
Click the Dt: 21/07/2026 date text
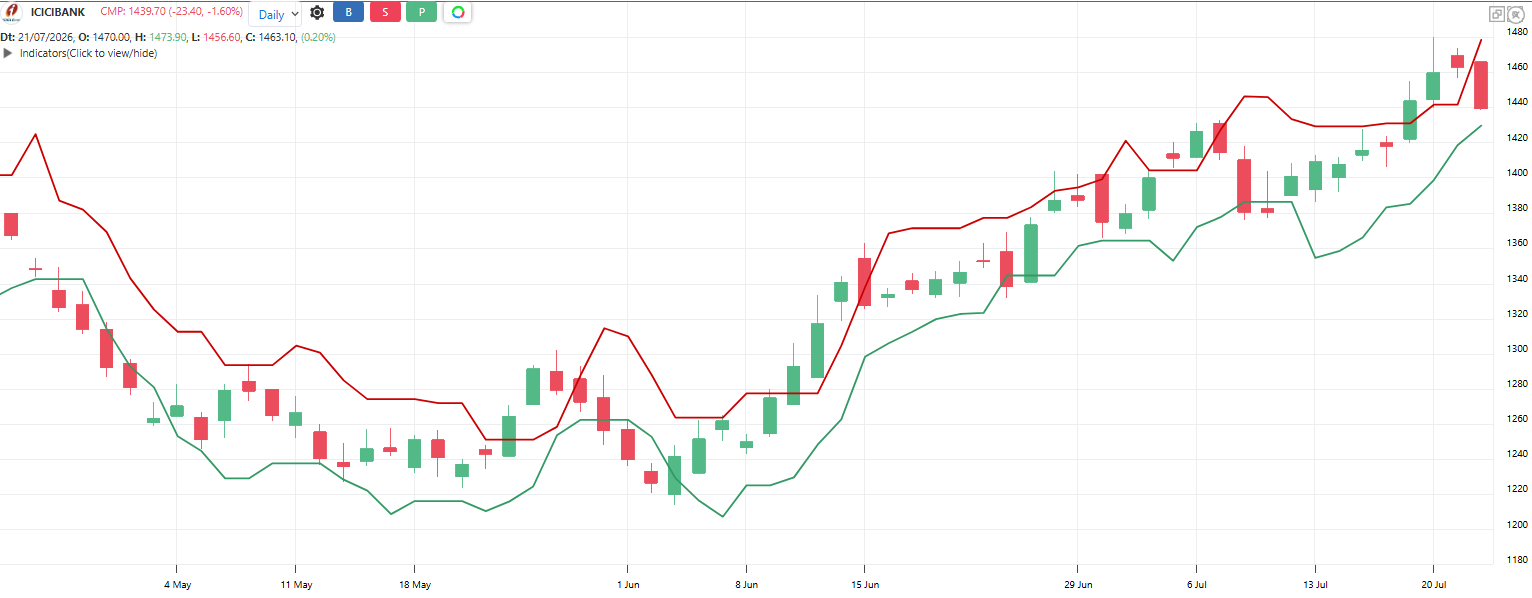tap(36, 37)
